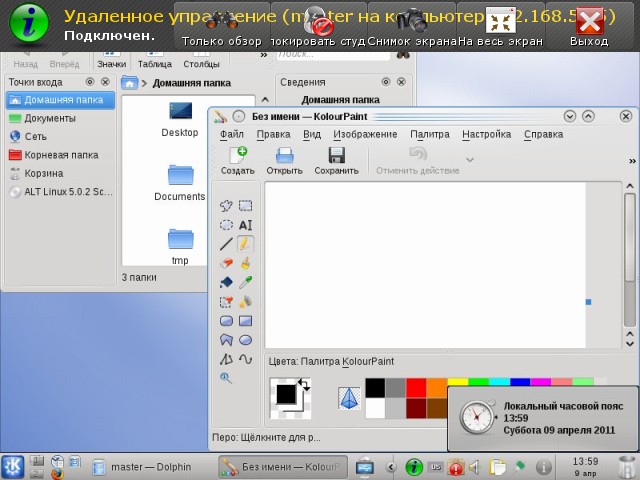This screenshot has height=480, width=640.
Task: Select the Line tool
Action: coord(226,244)
